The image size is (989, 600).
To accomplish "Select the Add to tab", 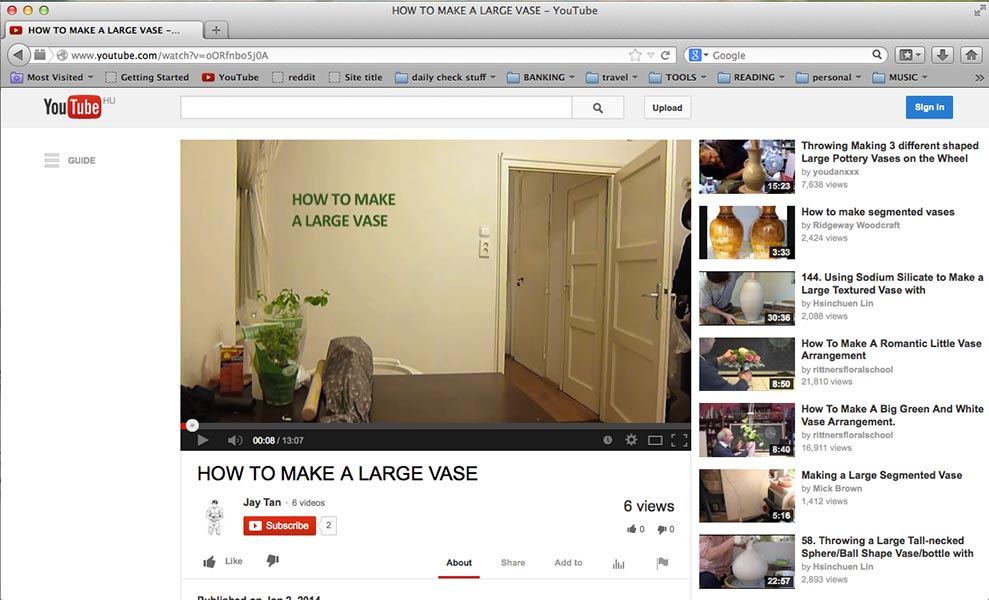I will 568,563.
